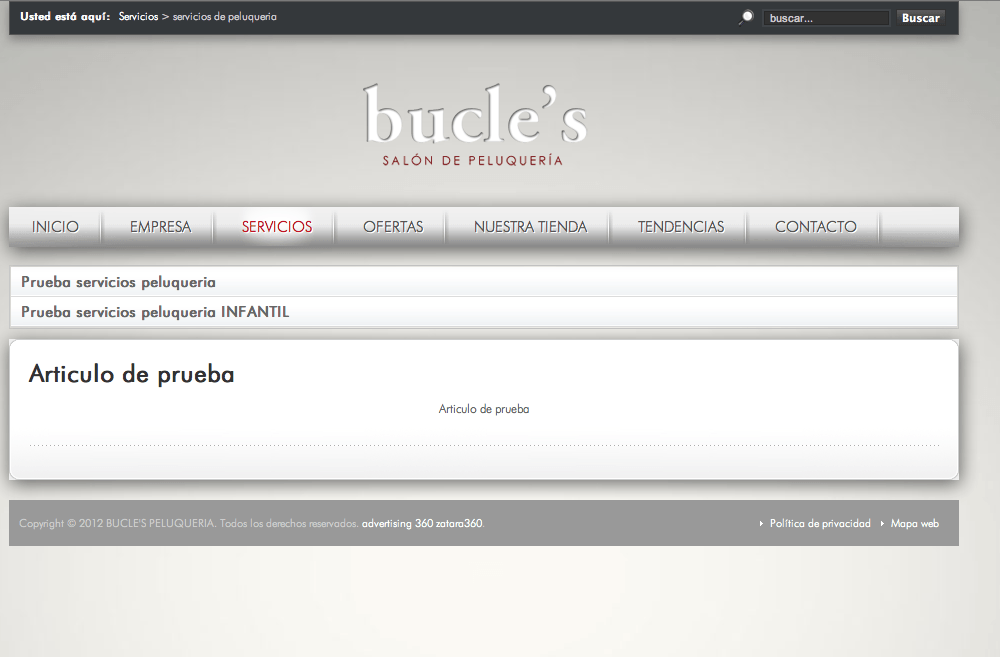Open the OFERTAS menu item
Image resolution: width=1000 pixels, height=657 pixels.
[x=393, y=226]
